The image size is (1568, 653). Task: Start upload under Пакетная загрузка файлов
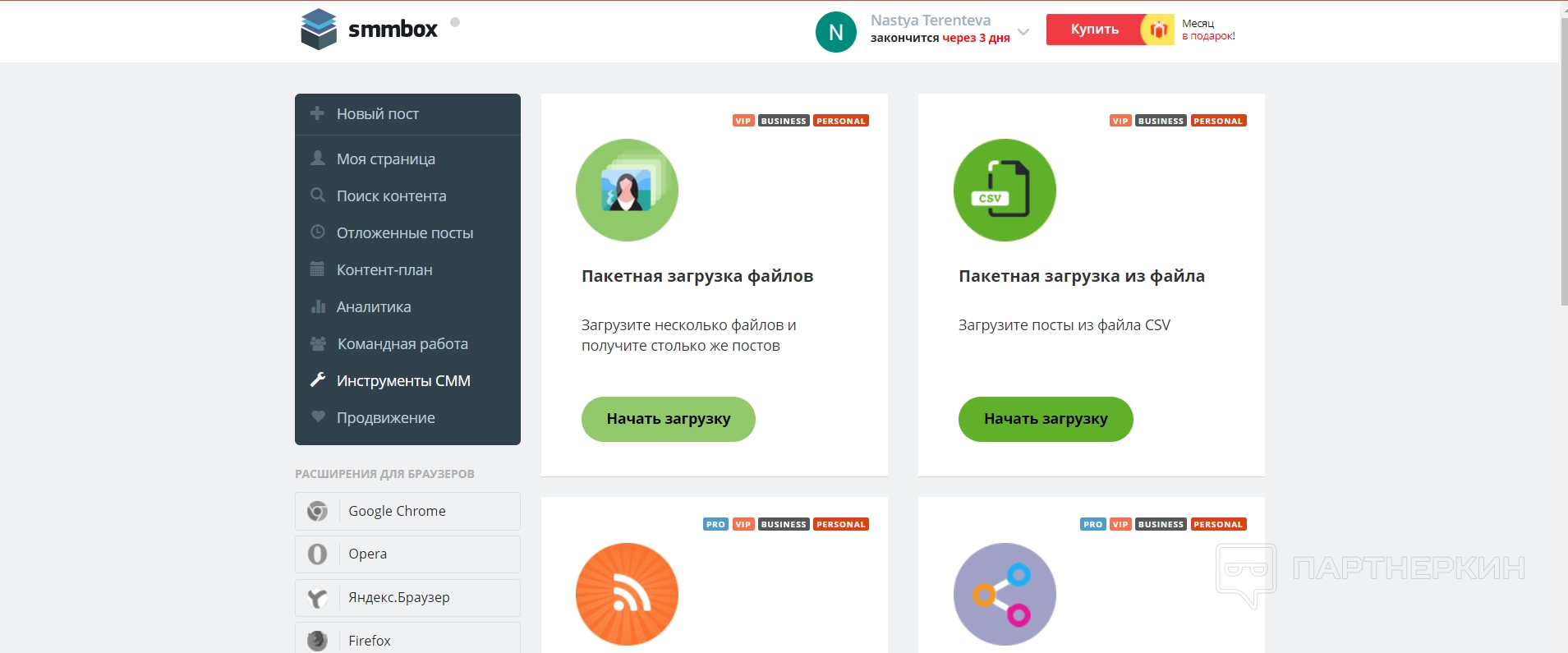coord(669,419)
